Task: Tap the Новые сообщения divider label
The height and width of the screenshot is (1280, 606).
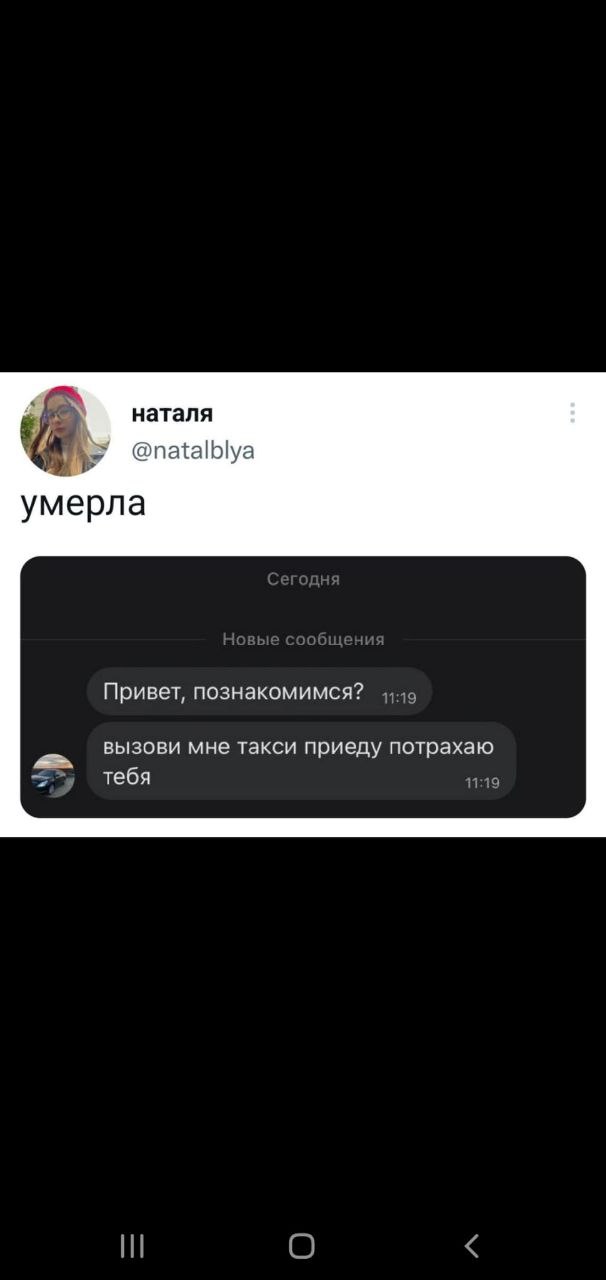Action: coord(303,640)
